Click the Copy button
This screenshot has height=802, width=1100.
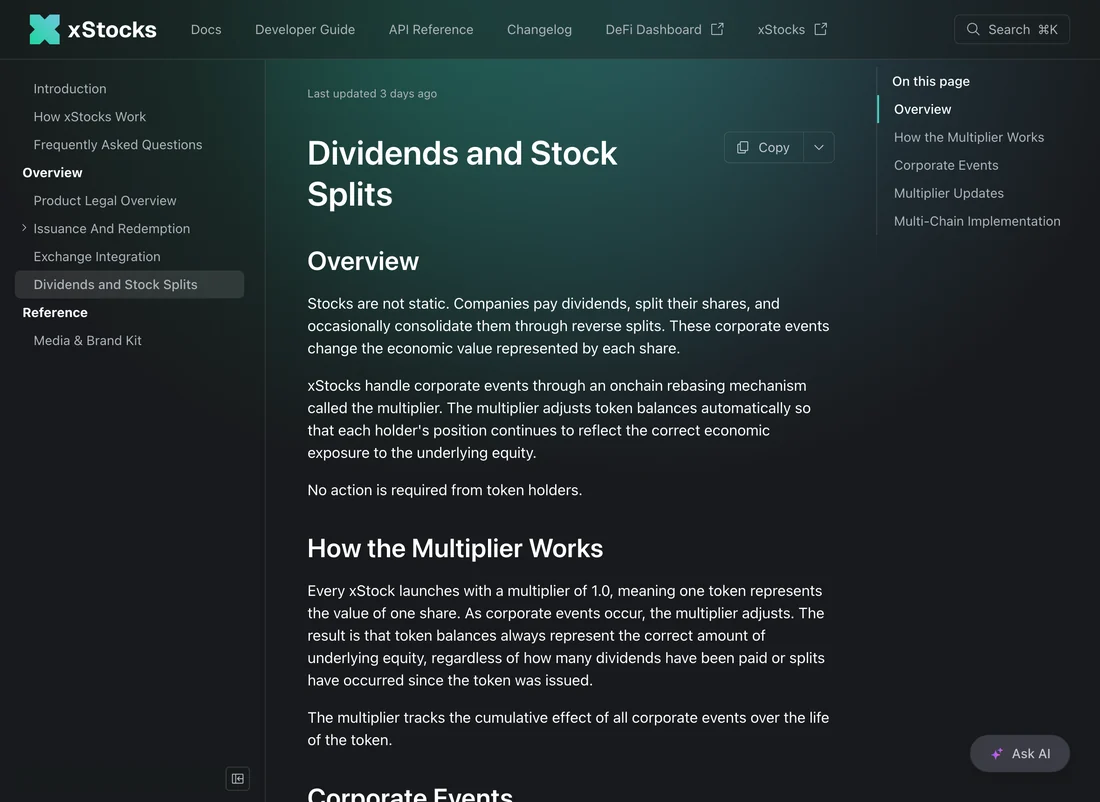pyautogui.click(x=764, y=147)
